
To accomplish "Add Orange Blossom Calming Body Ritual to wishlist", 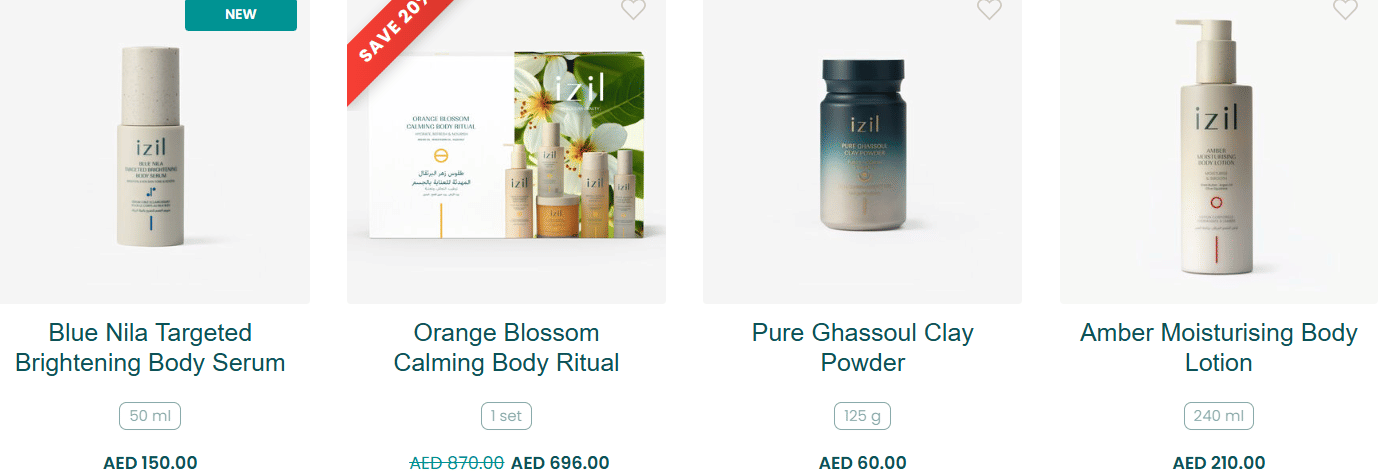I will coord(632,9).
